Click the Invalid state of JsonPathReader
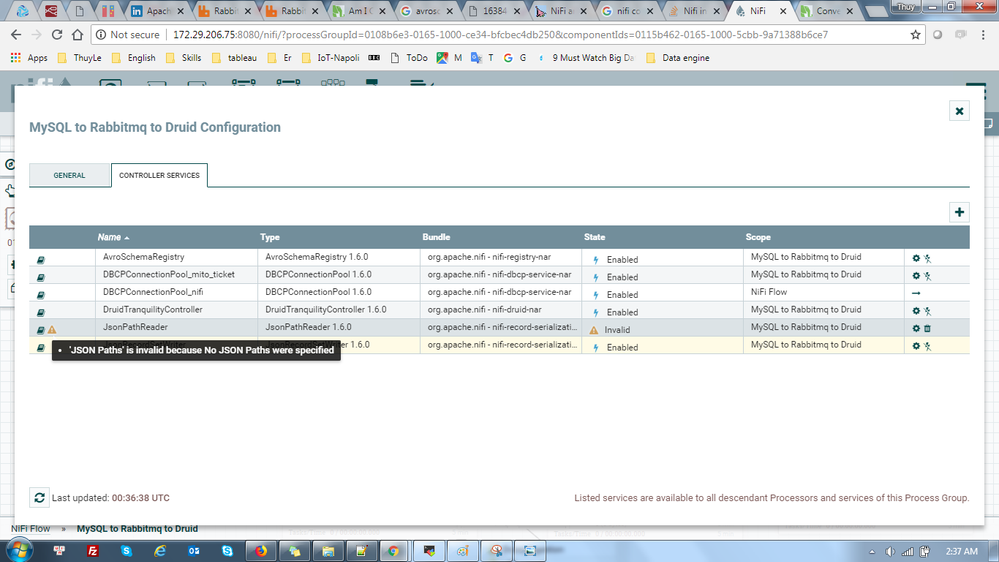Screen dimensions: 999x562 pyautogui.click(x=617, y=330)
